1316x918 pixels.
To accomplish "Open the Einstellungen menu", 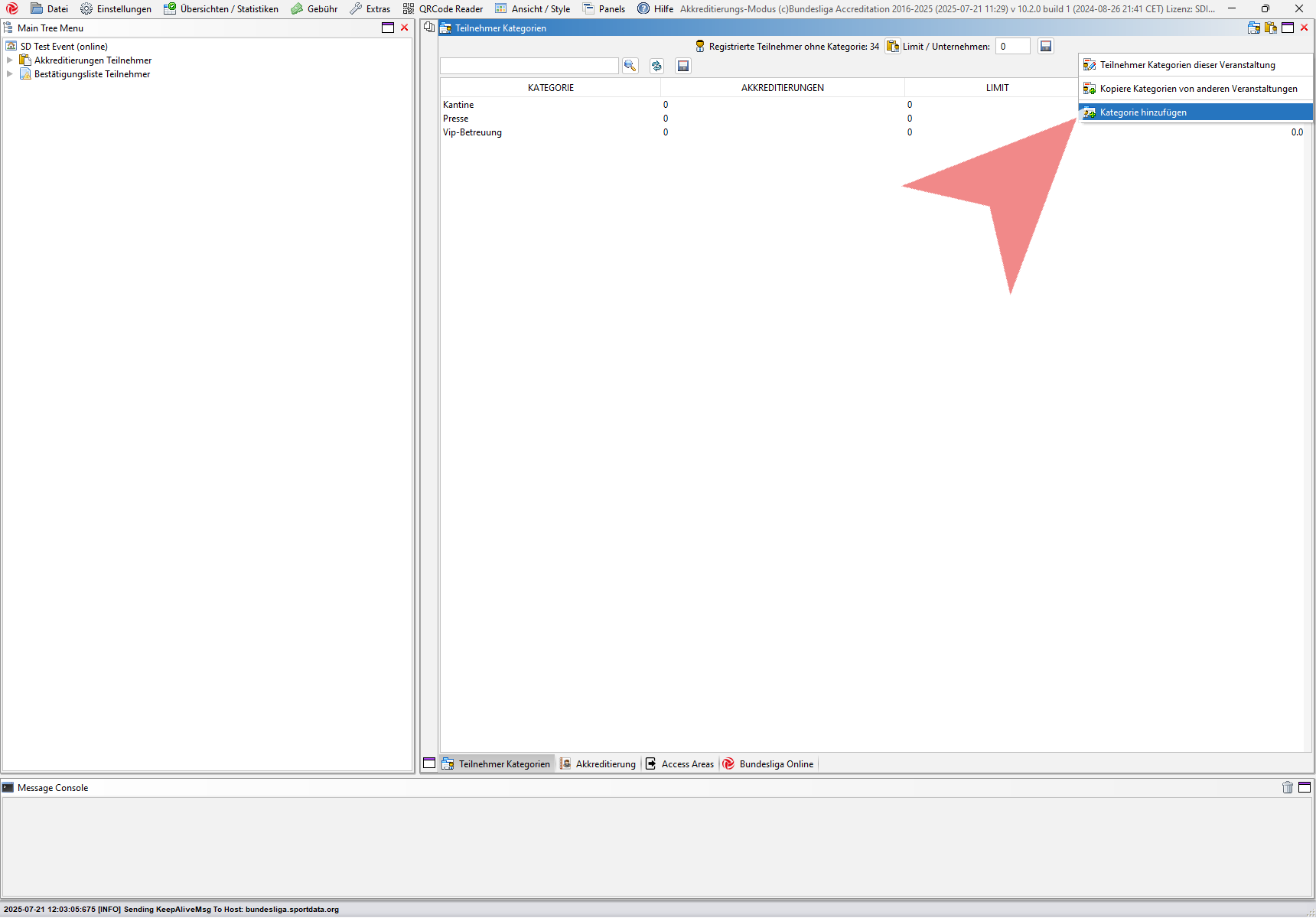I will [x=116, y=9].
